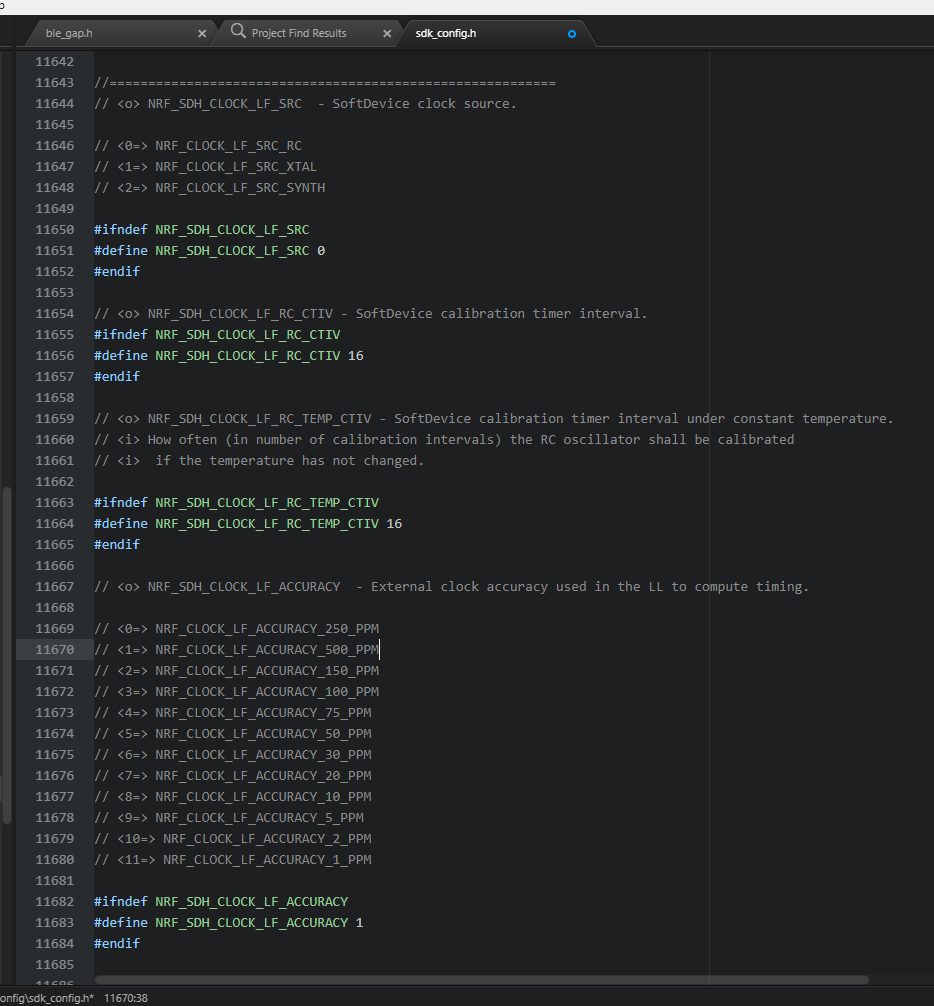Click the 11670:38 cursor position in status bar
Screen dimensions: 934x1006
click(x=126, y=998)
